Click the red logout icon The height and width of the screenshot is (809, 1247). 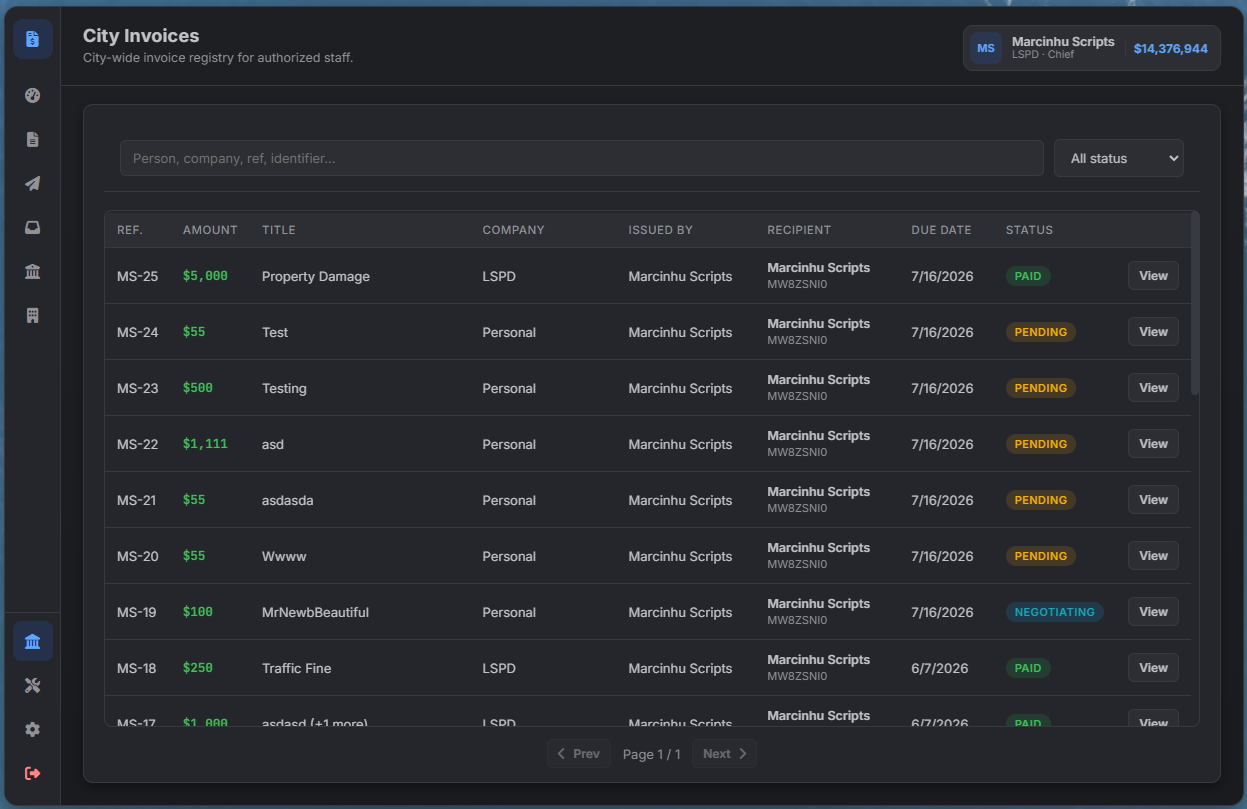point(33,774)
